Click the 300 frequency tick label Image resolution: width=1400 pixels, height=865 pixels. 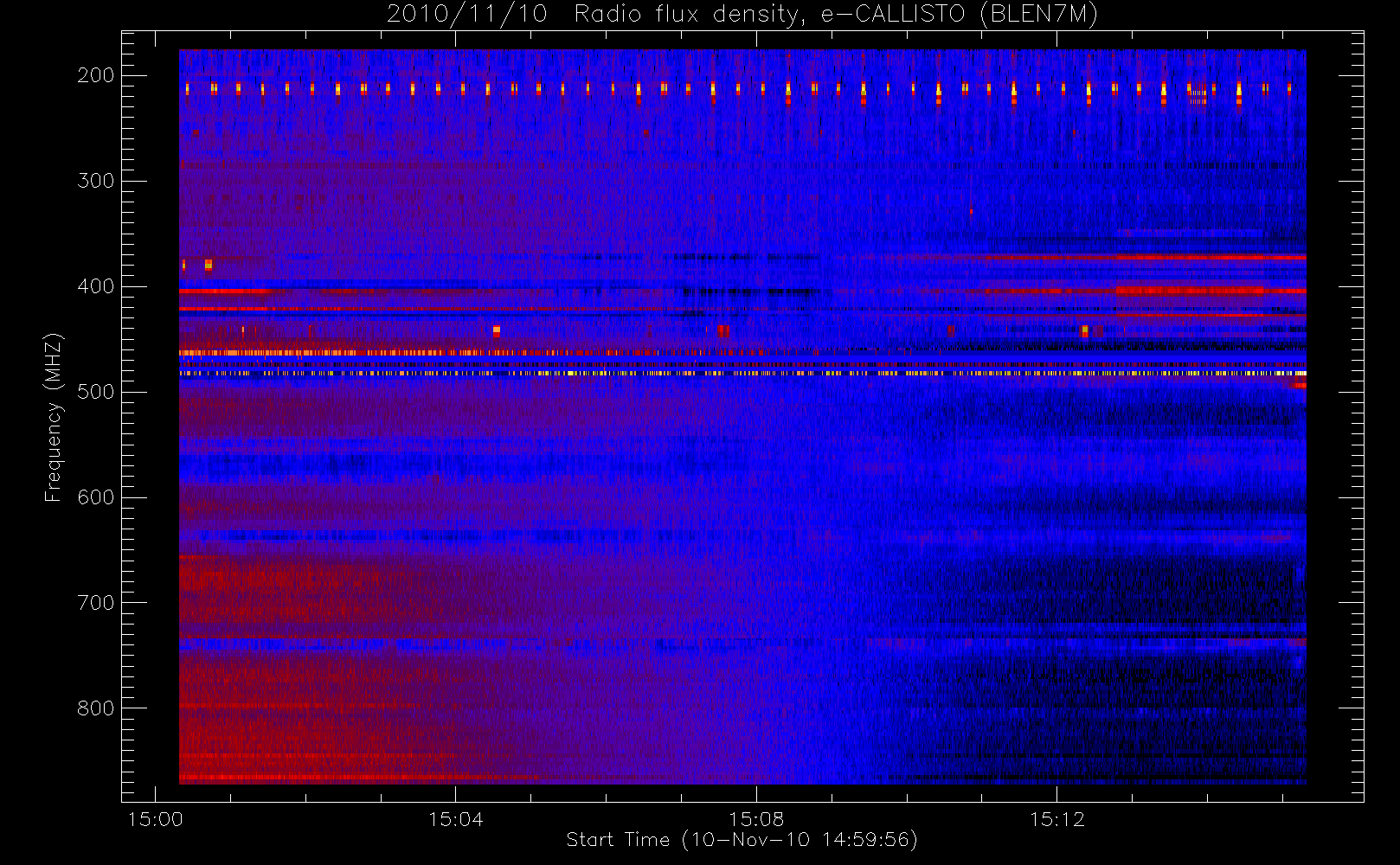[x=96, y=181]
